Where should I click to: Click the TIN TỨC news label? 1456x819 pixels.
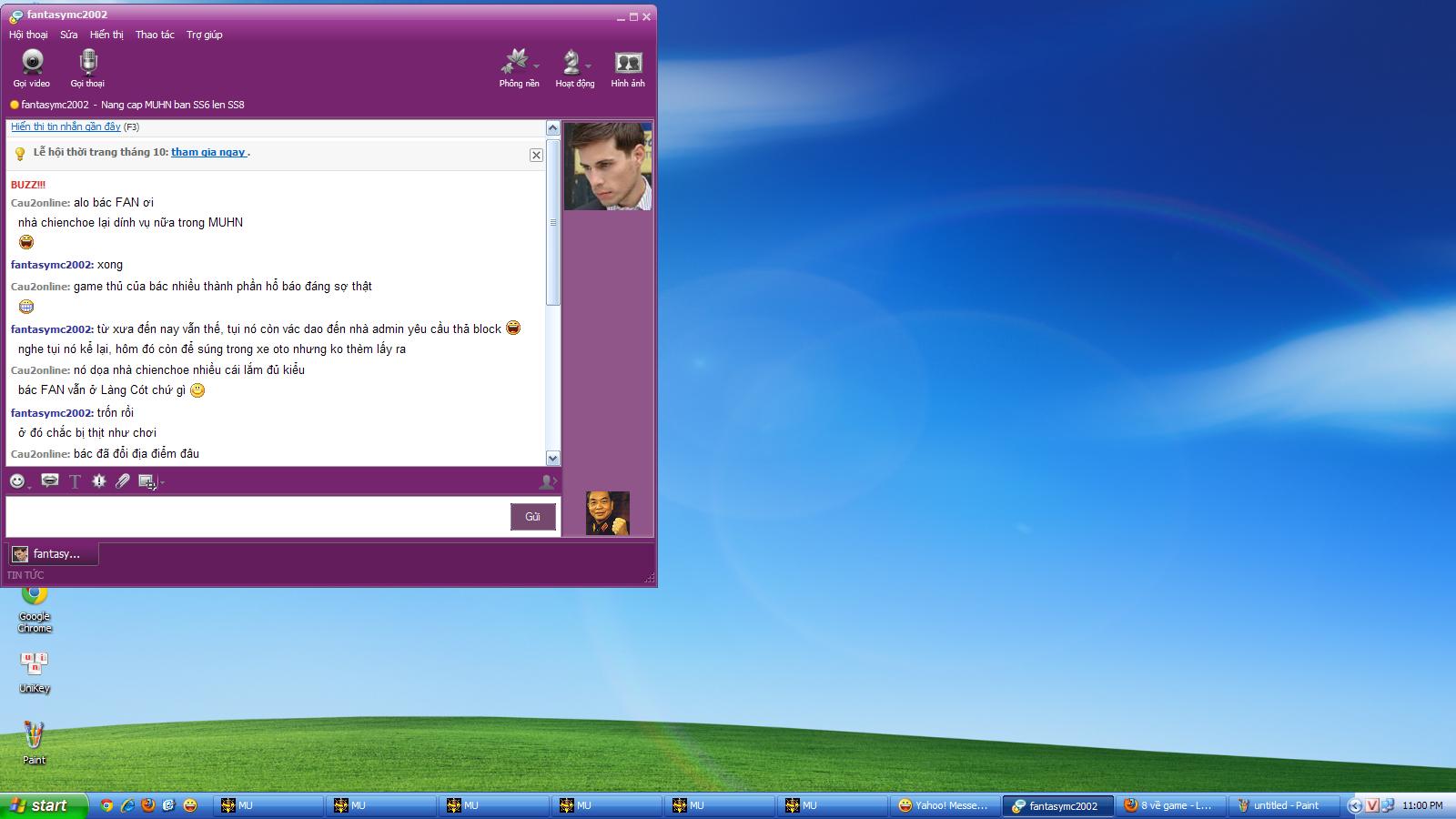pos(25,575)
